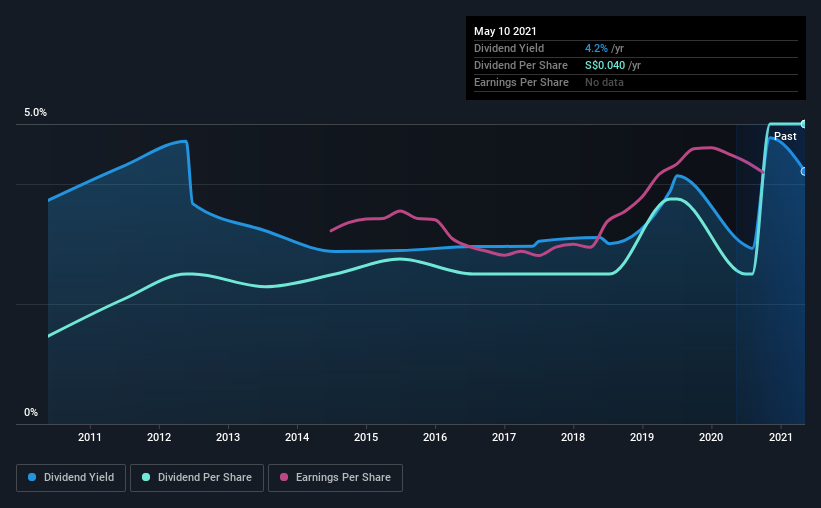The image size is (821, 508).
Task: Click the blue Dividend Yield legend dot
Action: pos(32,477)
